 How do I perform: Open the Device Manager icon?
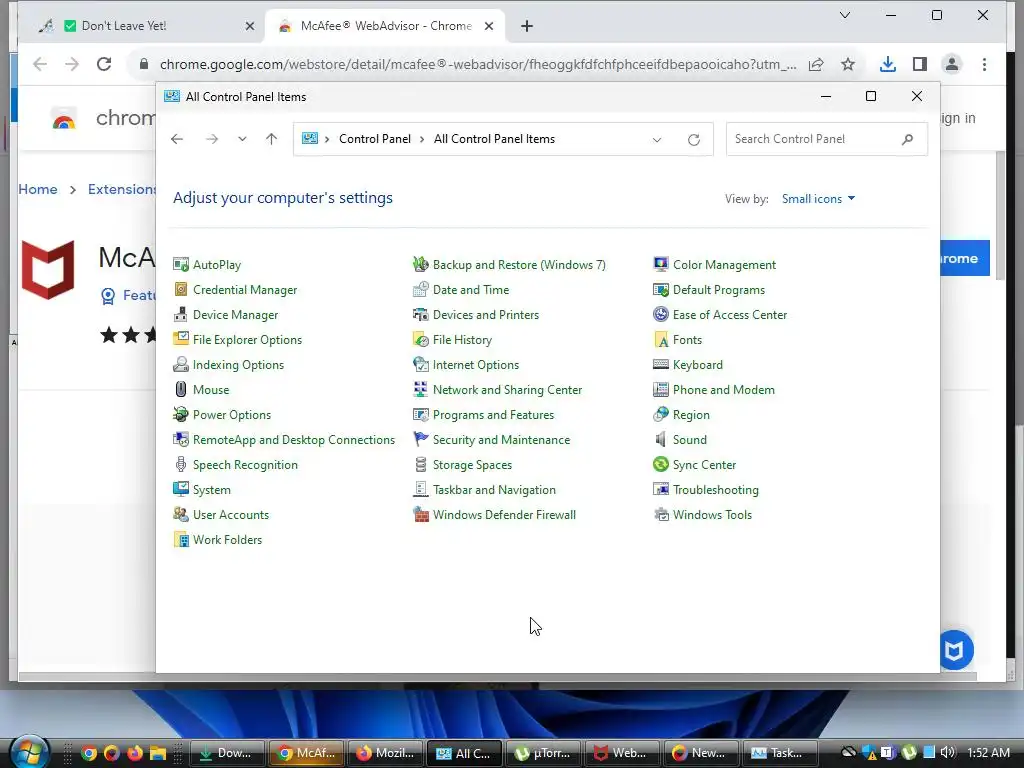point(181,315)
